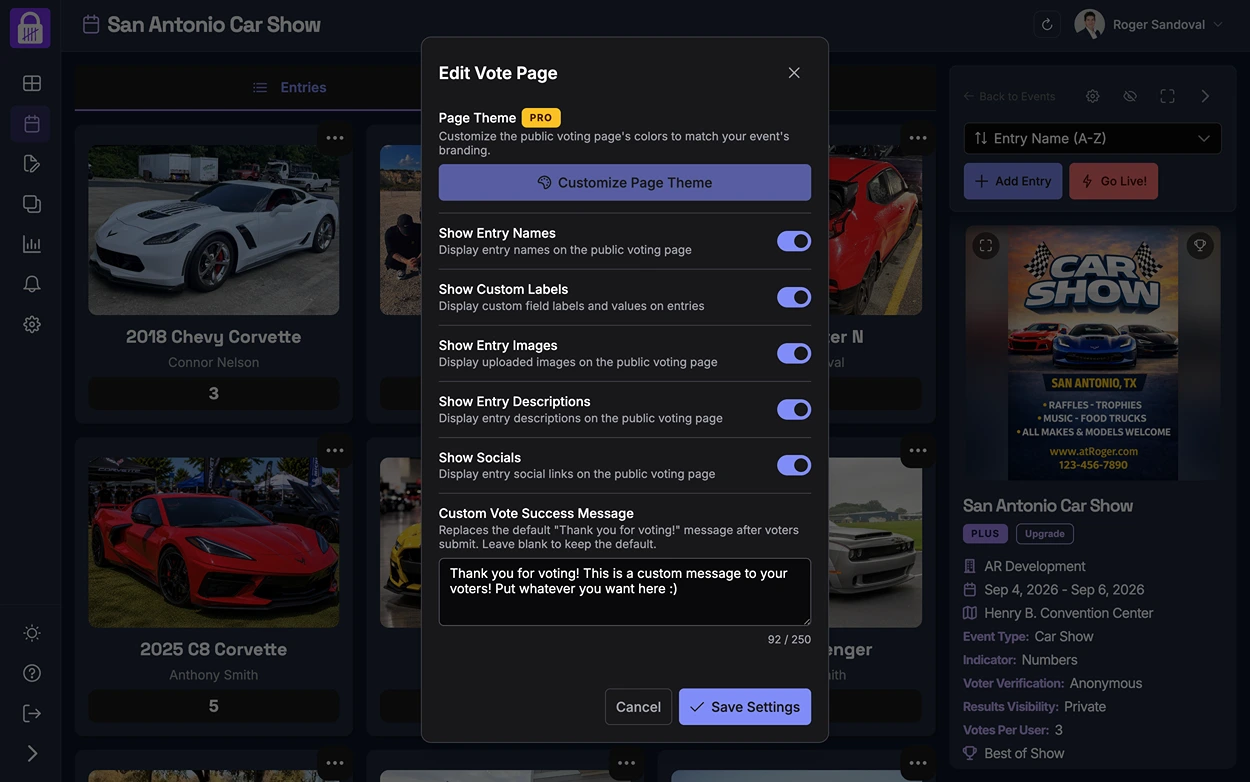Toggle Show Entry Descriptions switch
Viewport: 1250px width, 782px height.
coord(794,409)
